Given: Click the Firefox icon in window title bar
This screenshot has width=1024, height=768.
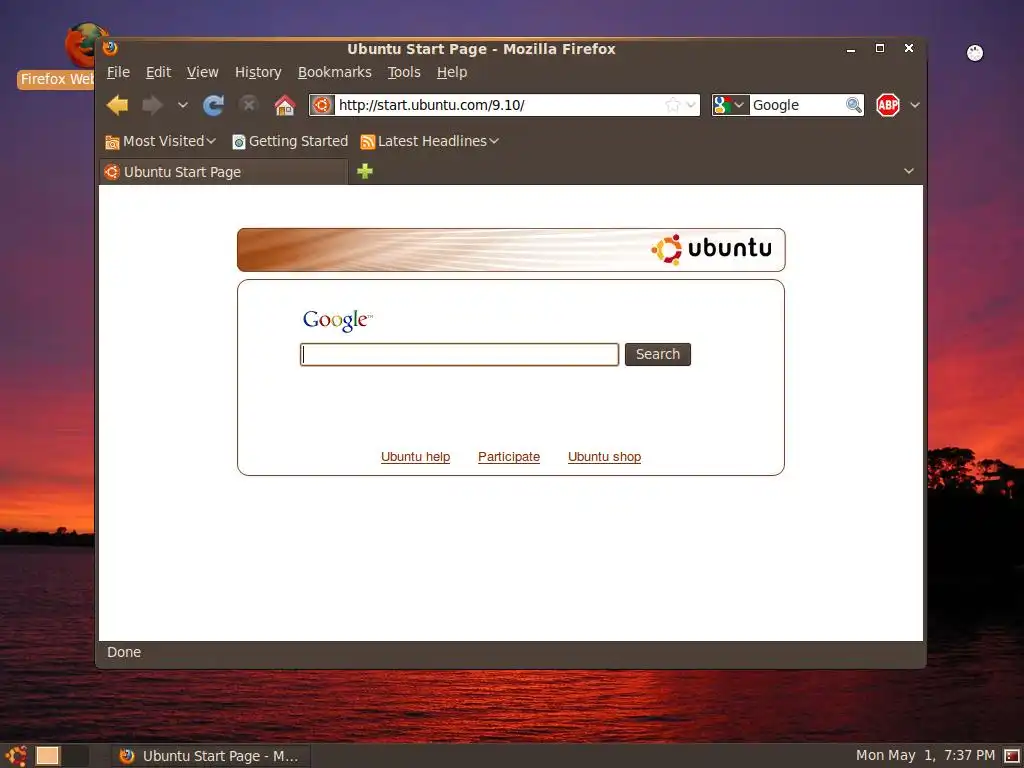Looking at the screenshot, I should 110,48.
